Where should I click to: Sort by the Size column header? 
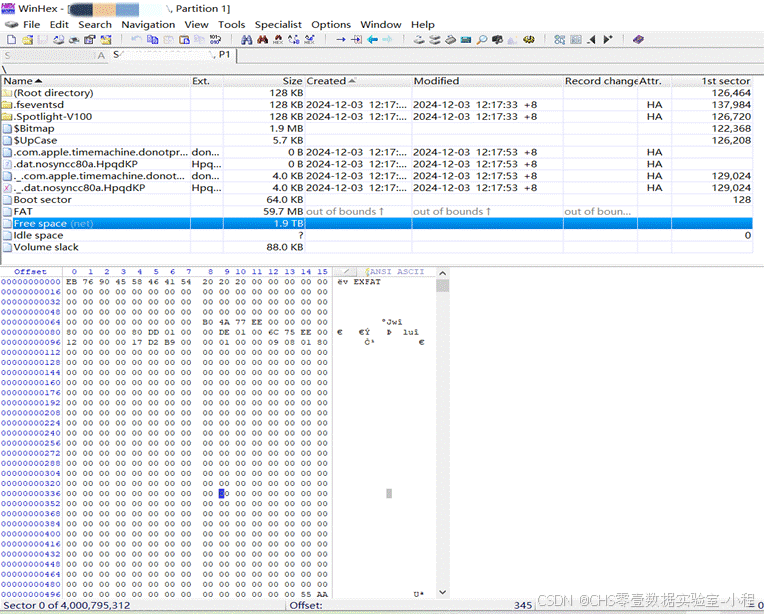tap(264, 81)
